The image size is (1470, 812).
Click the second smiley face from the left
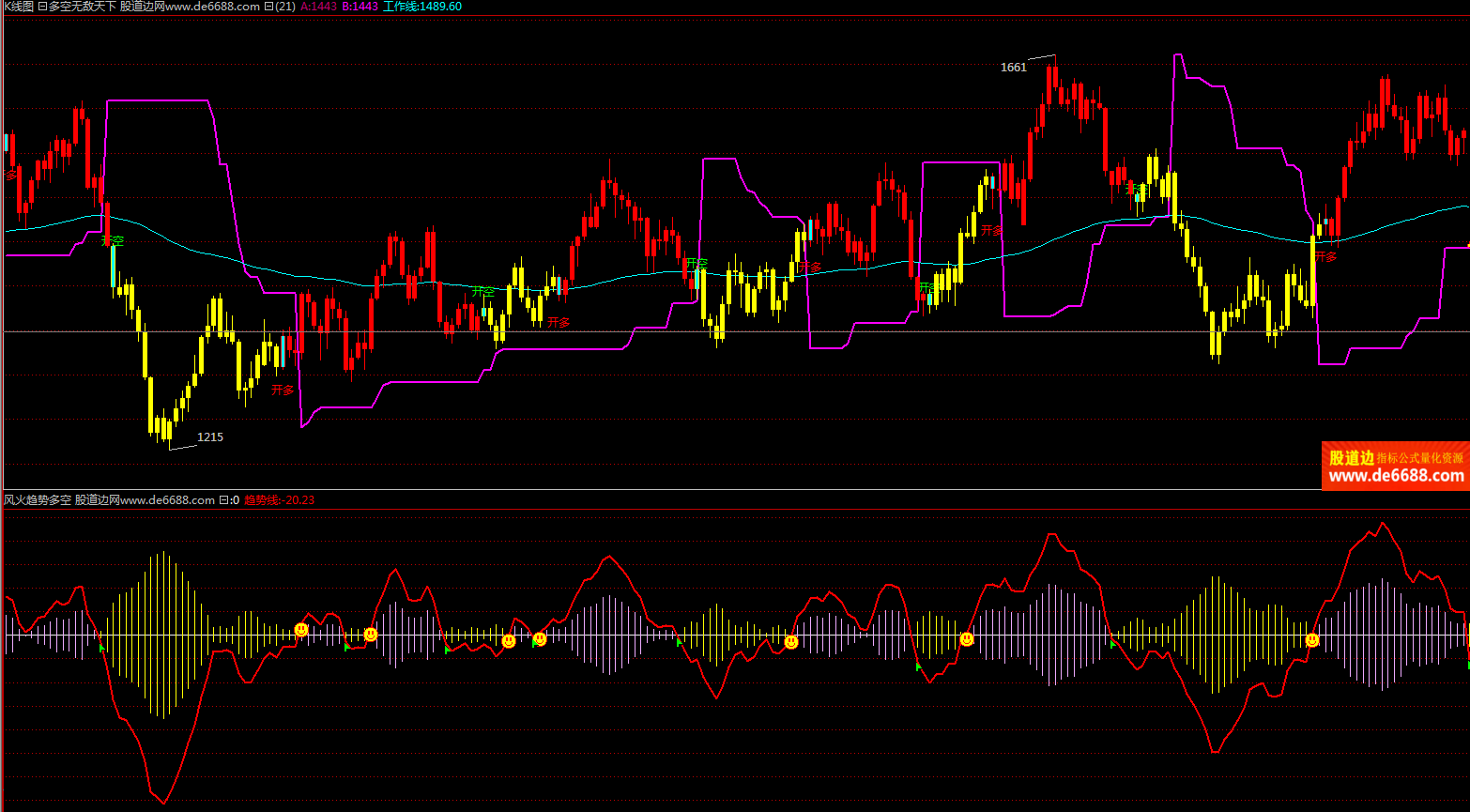coord(371,635)
